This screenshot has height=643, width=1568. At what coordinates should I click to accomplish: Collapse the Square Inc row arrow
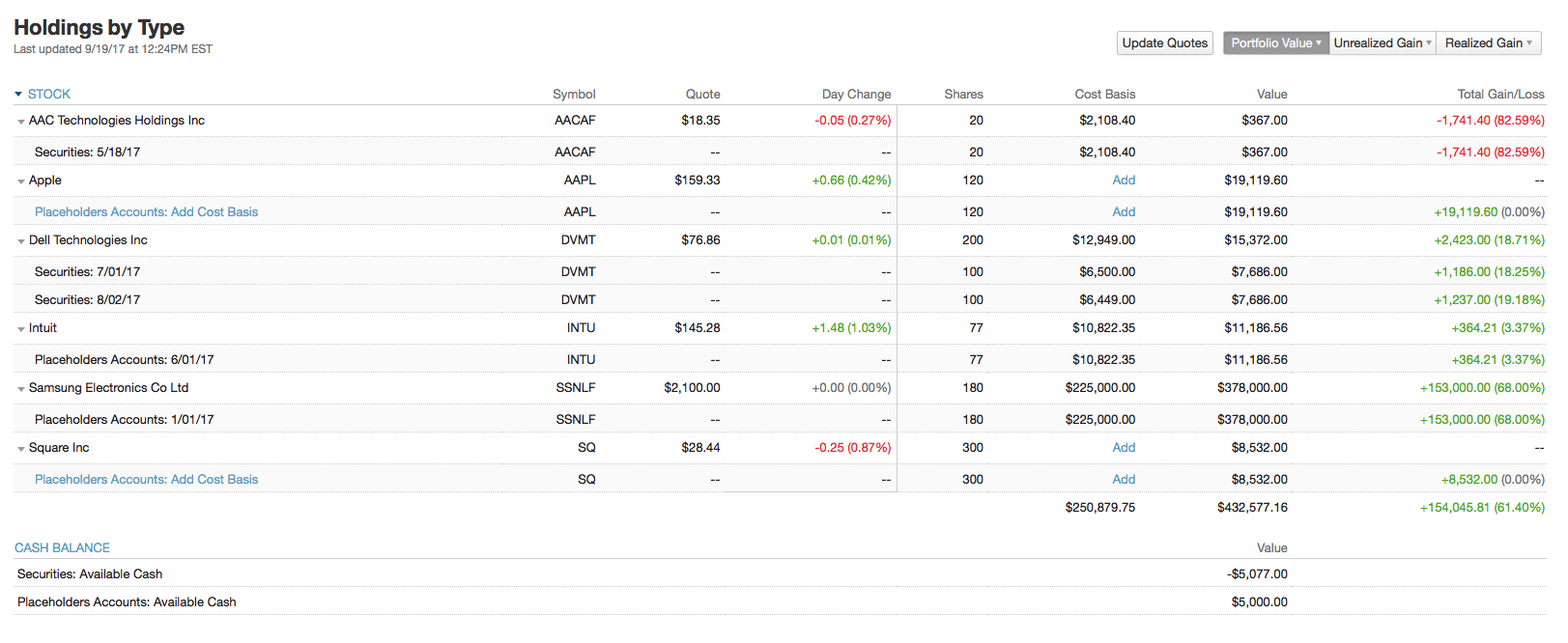click(21, 449)
